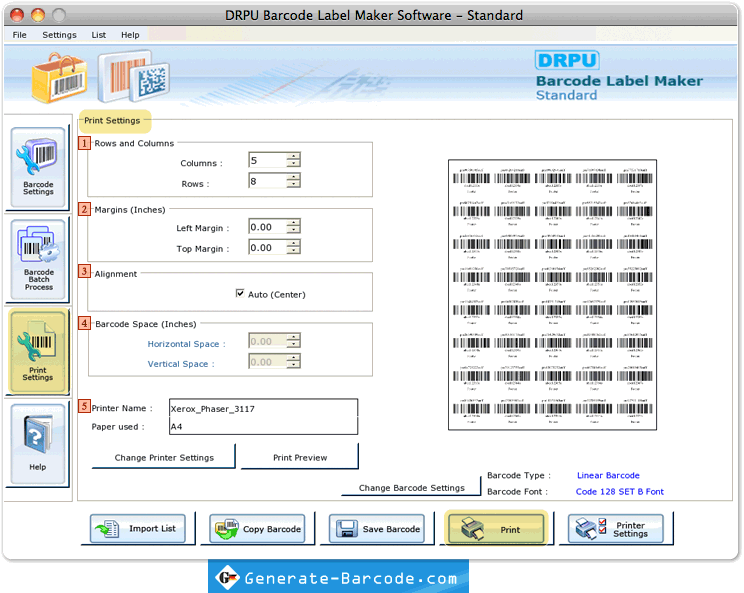Click the Generate-Barcode.com banner
The height and width of the screenshot is (593, 744).
[x=338, y=576]
